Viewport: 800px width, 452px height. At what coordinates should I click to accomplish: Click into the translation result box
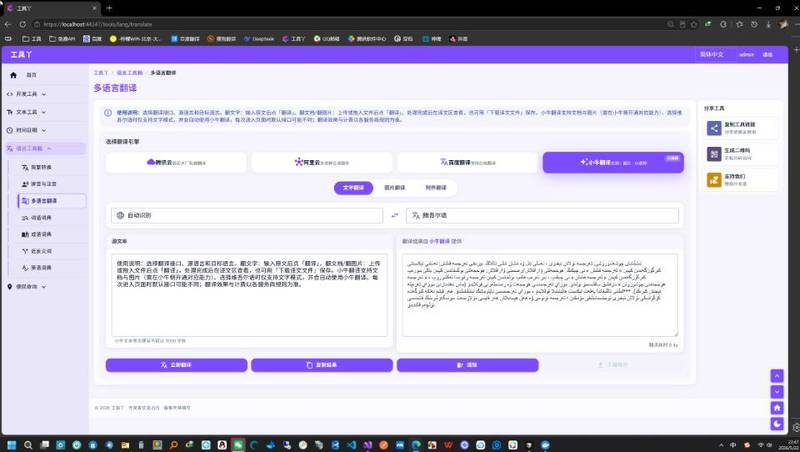click(540, 295)
